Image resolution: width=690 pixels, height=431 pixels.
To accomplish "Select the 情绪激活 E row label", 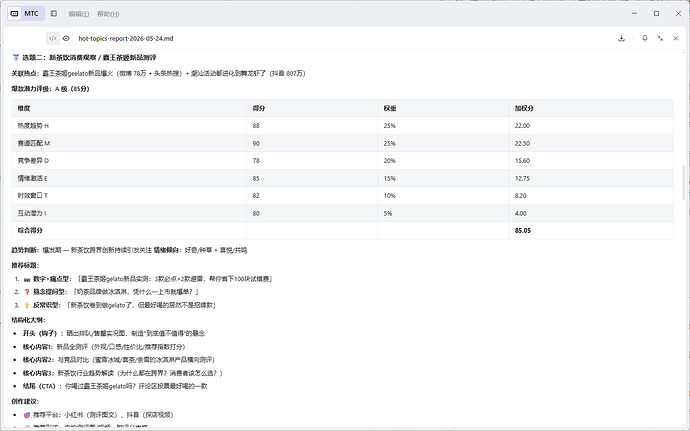I will pos(33,178).
